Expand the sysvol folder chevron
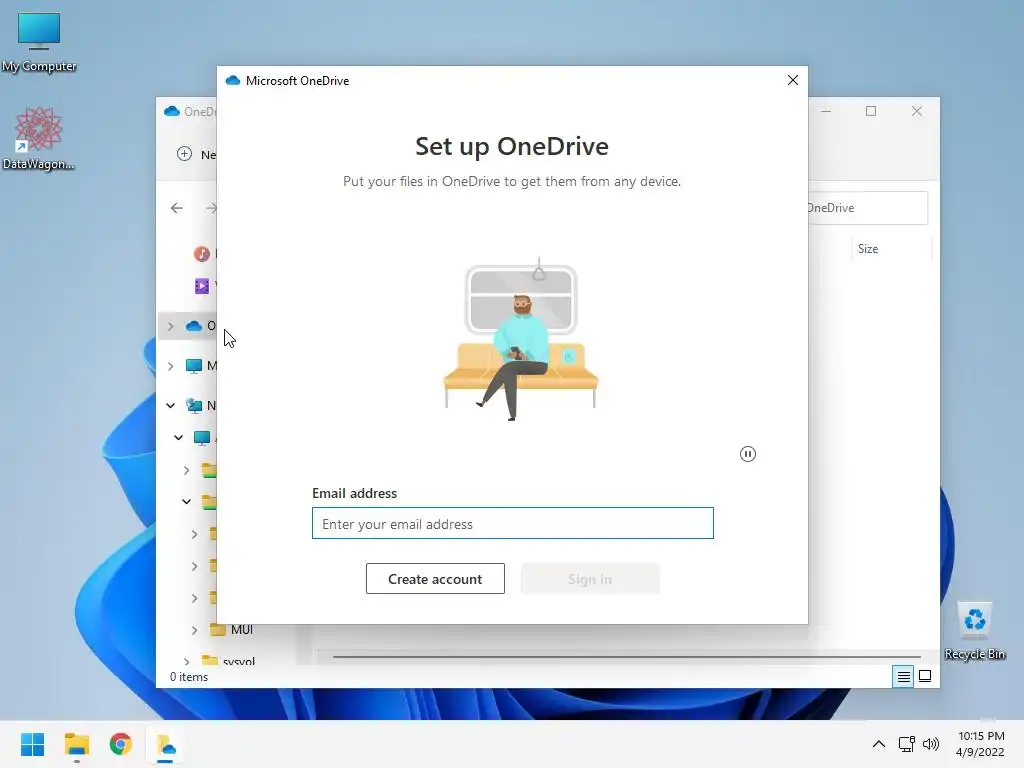This screenshot has width=1024, height=768. (187, 661)
